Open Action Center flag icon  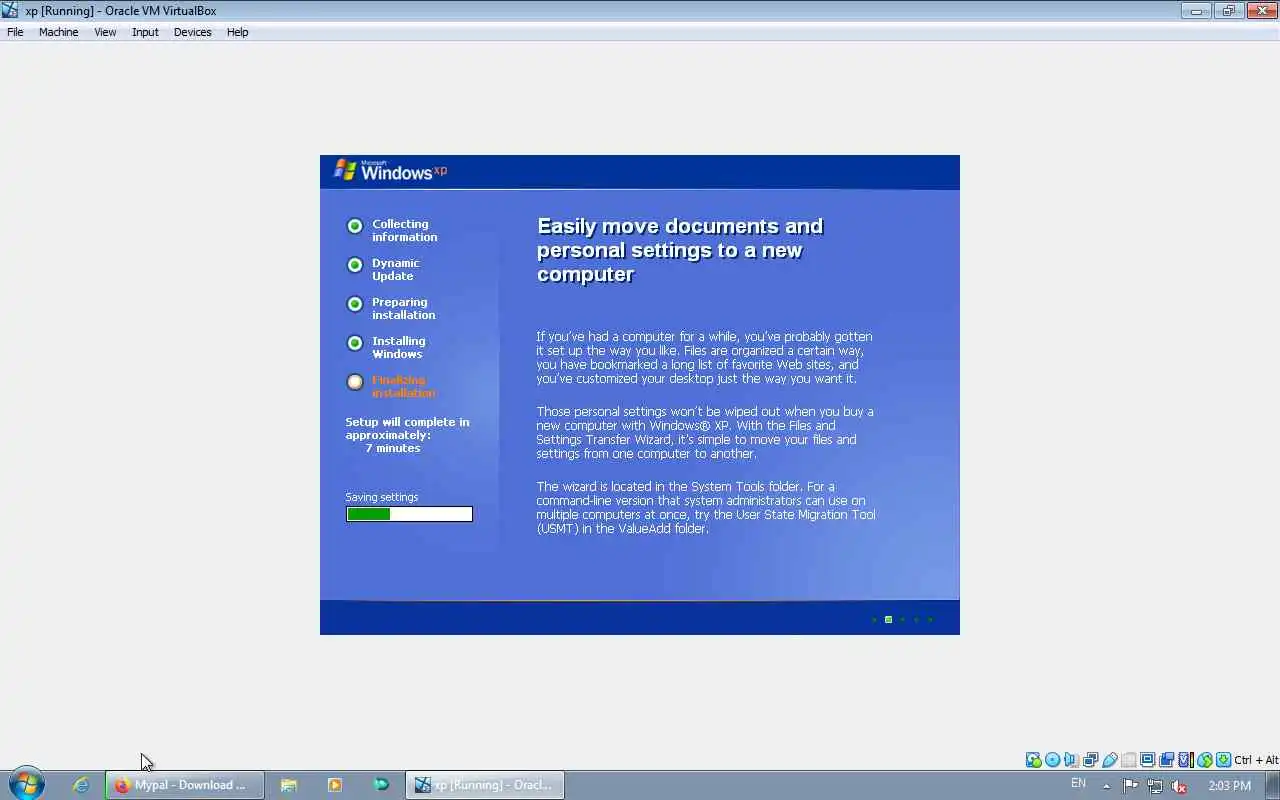1131,786
